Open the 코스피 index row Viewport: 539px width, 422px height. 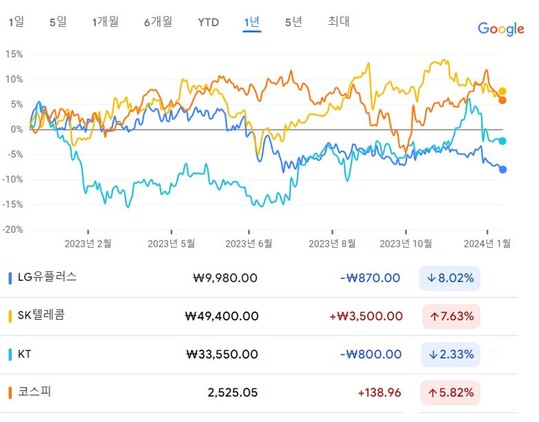[x=258, y=392]
